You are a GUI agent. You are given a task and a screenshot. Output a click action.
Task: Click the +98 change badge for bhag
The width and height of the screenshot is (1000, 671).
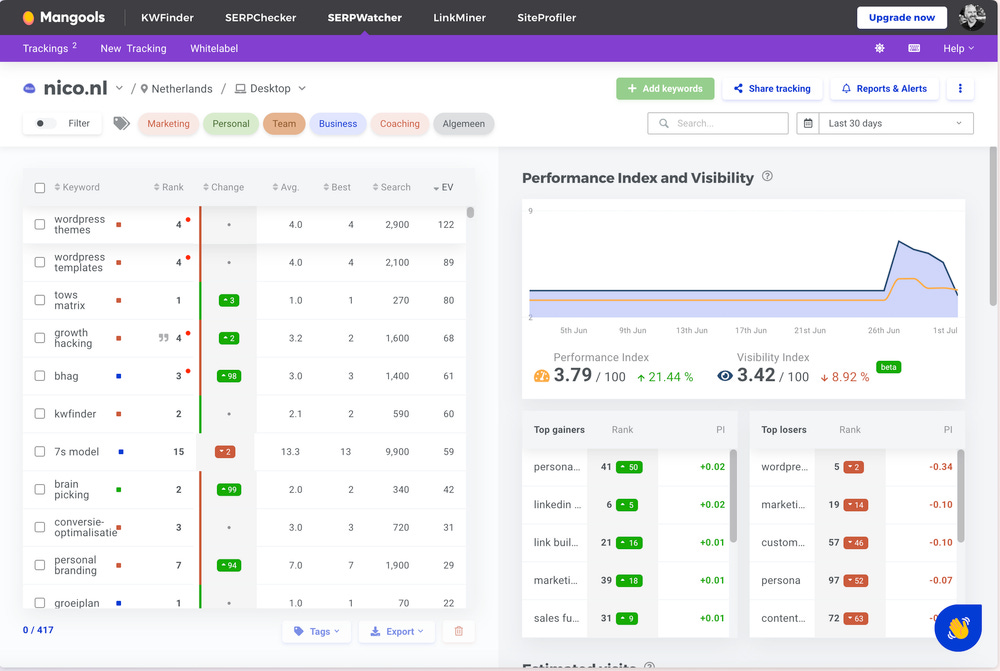tap(229, 376)
